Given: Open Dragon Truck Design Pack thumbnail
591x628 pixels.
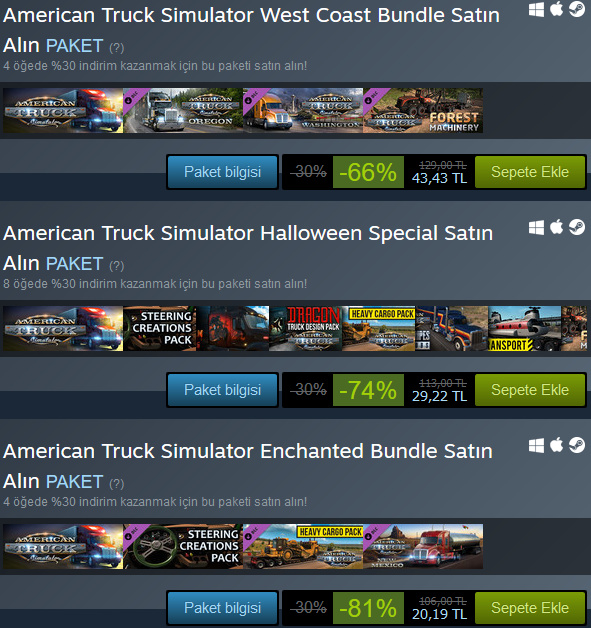Looking at the screenshot, I should click(306, 328).
